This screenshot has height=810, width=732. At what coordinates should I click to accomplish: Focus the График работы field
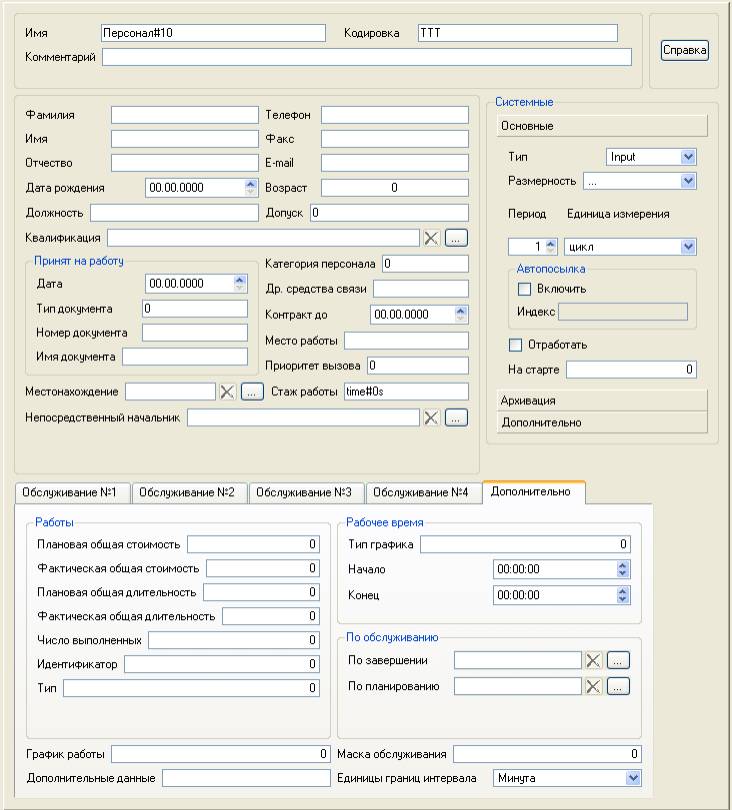[x=221, y=754]
